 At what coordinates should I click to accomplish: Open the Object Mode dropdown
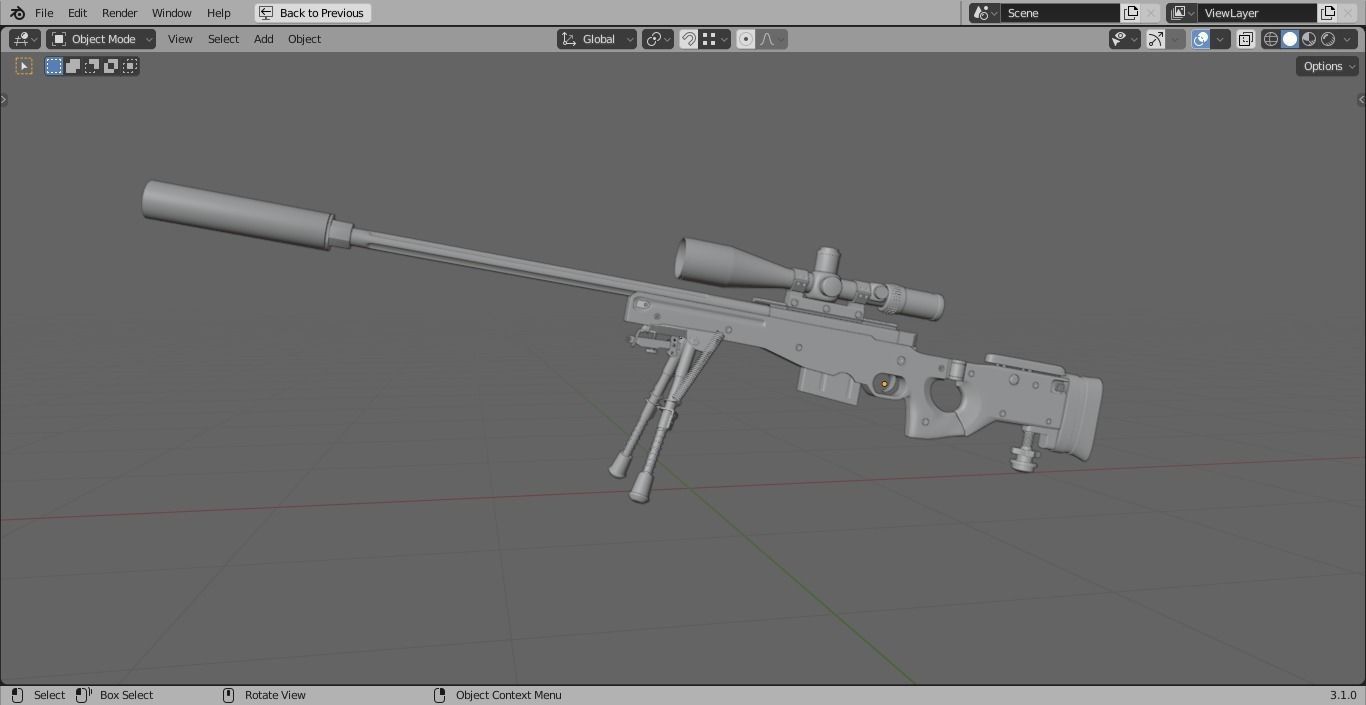pos(101,39)
